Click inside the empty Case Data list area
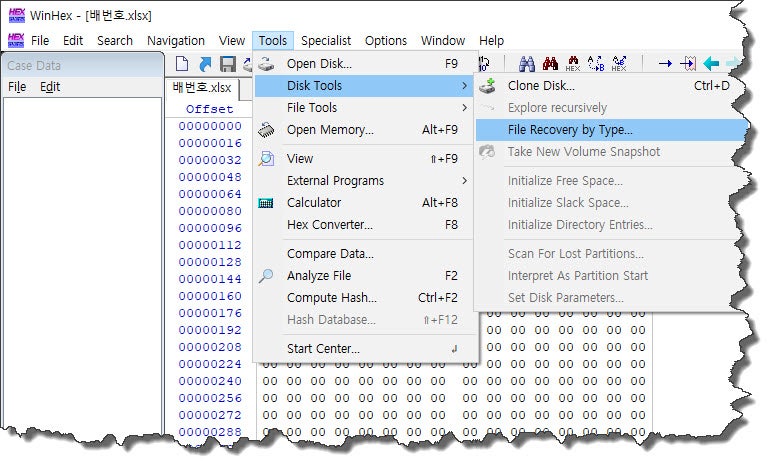The image size is (775, 470). point(83,262)
